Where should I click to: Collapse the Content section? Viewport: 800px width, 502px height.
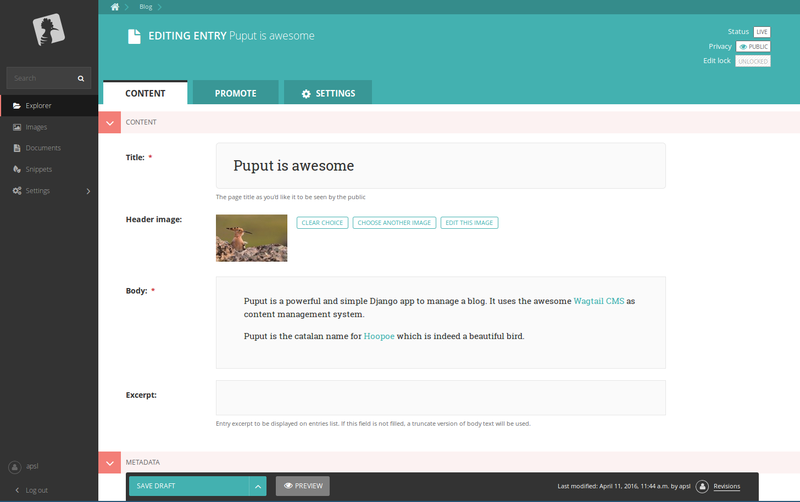click(110, 122)
